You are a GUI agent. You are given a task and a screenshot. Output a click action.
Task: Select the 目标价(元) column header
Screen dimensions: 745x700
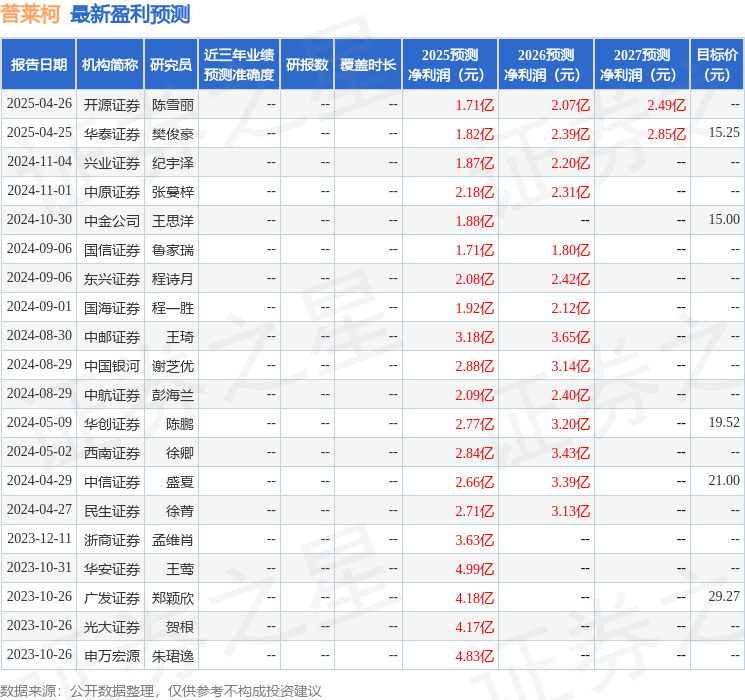(x=716, y=65)
